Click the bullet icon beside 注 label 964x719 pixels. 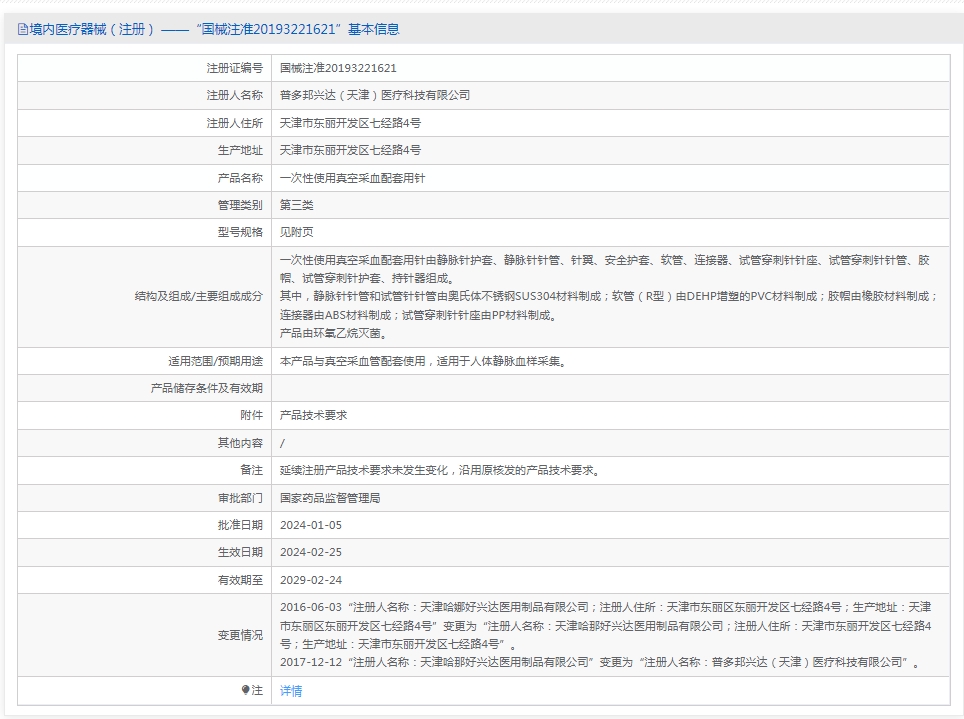tap(245, 690)
